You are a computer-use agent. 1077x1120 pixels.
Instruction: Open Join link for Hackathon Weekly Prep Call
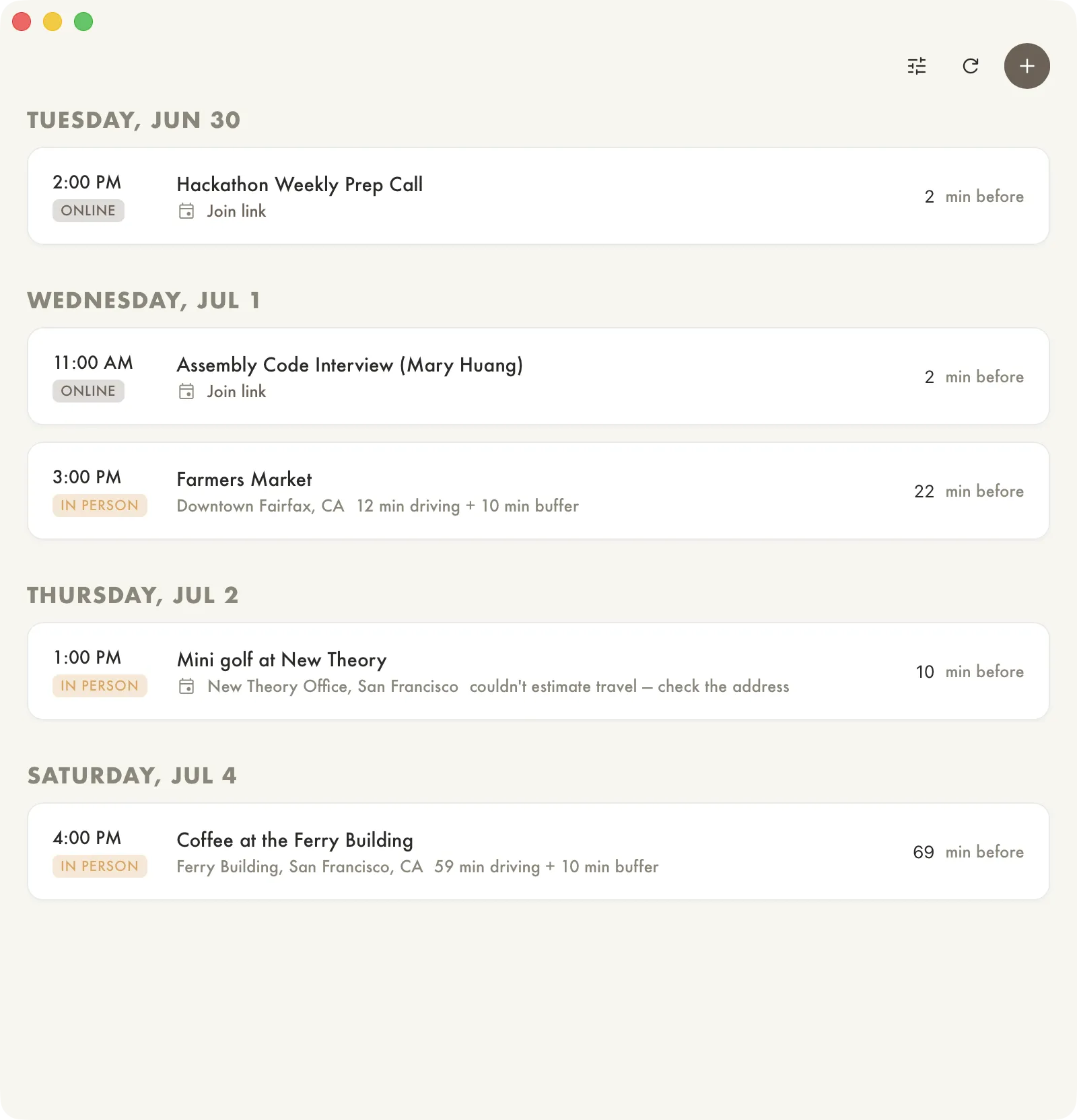236,211
